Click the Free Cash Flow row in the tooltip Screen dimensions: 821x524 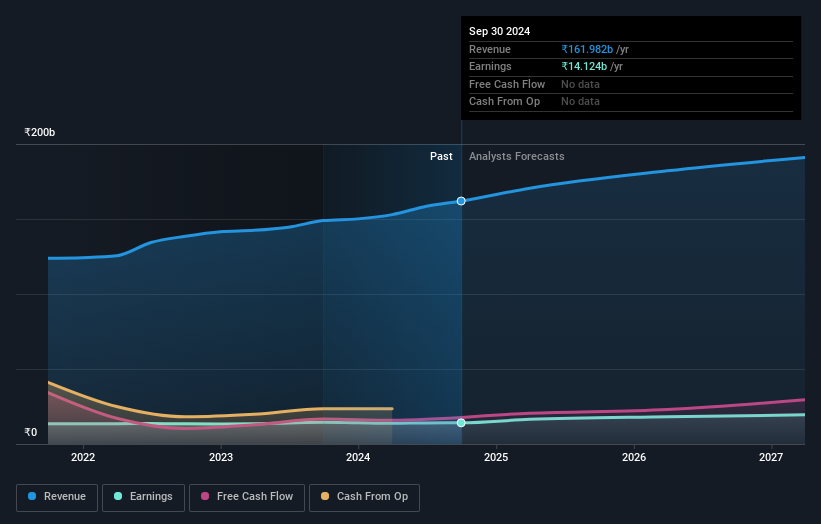pos(631,84)
